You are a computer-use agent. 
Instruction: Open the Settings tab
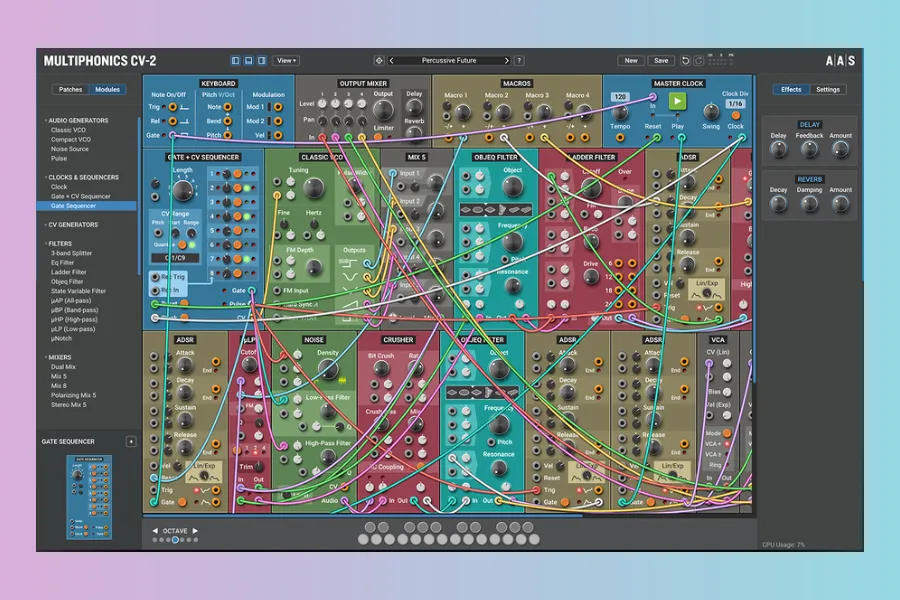828,90
